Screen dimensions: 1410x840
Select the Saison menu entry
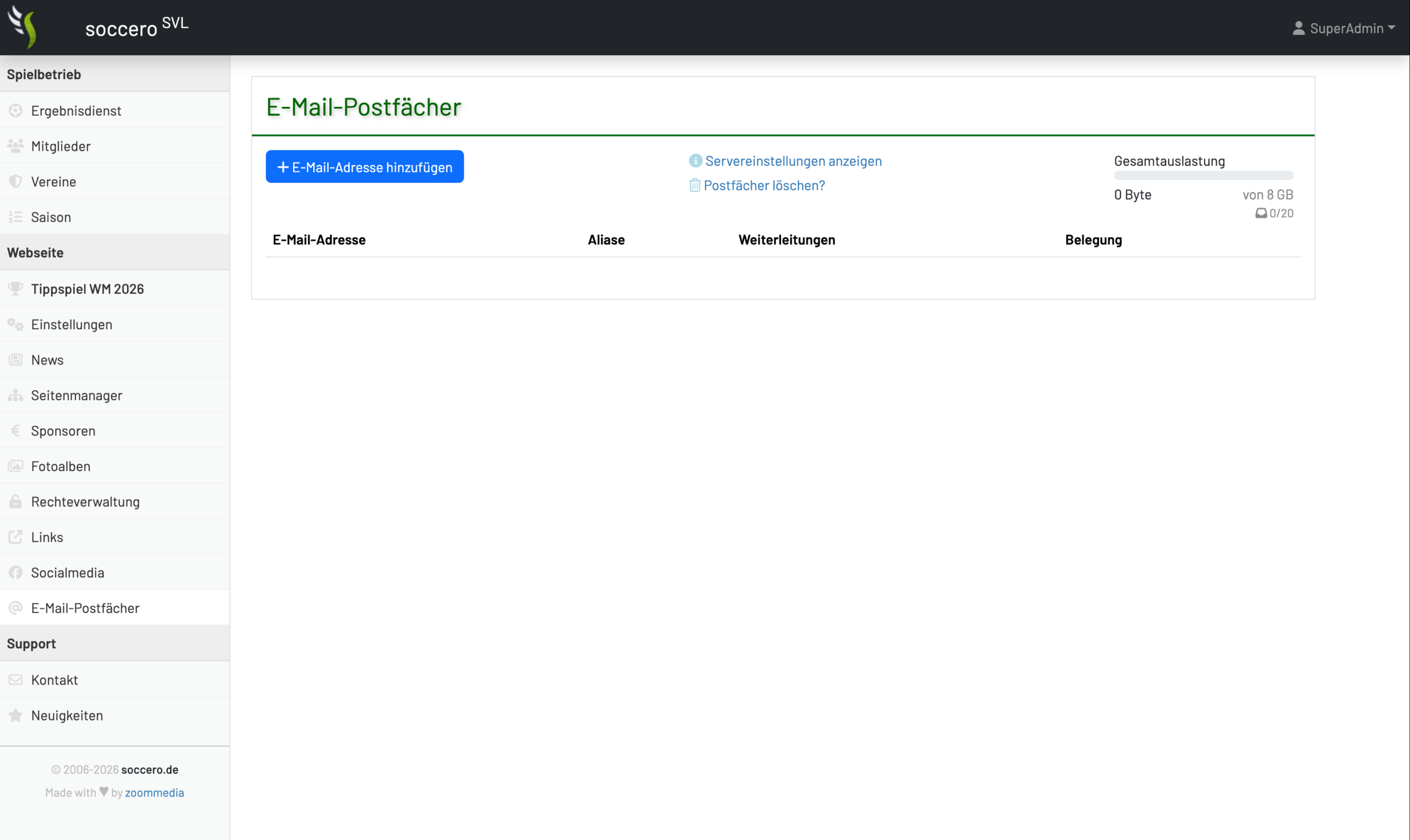(x=115, y=217)
